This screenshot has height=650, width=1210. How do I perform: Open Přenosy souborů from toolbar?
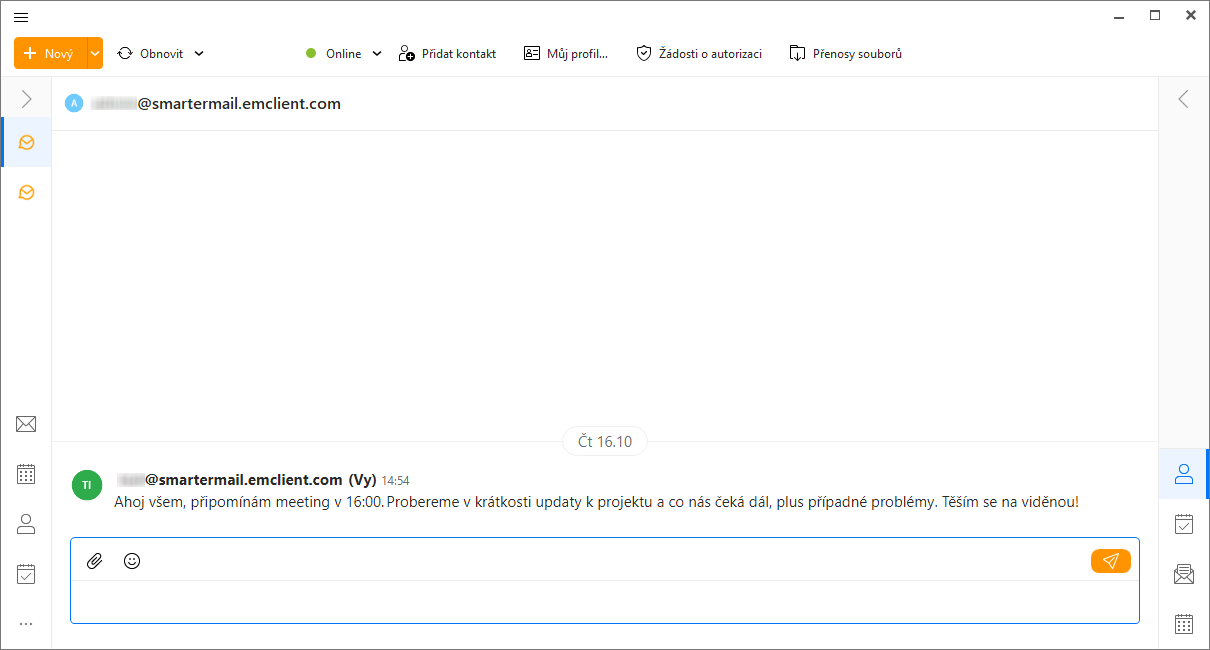click(x=845, y=54)
